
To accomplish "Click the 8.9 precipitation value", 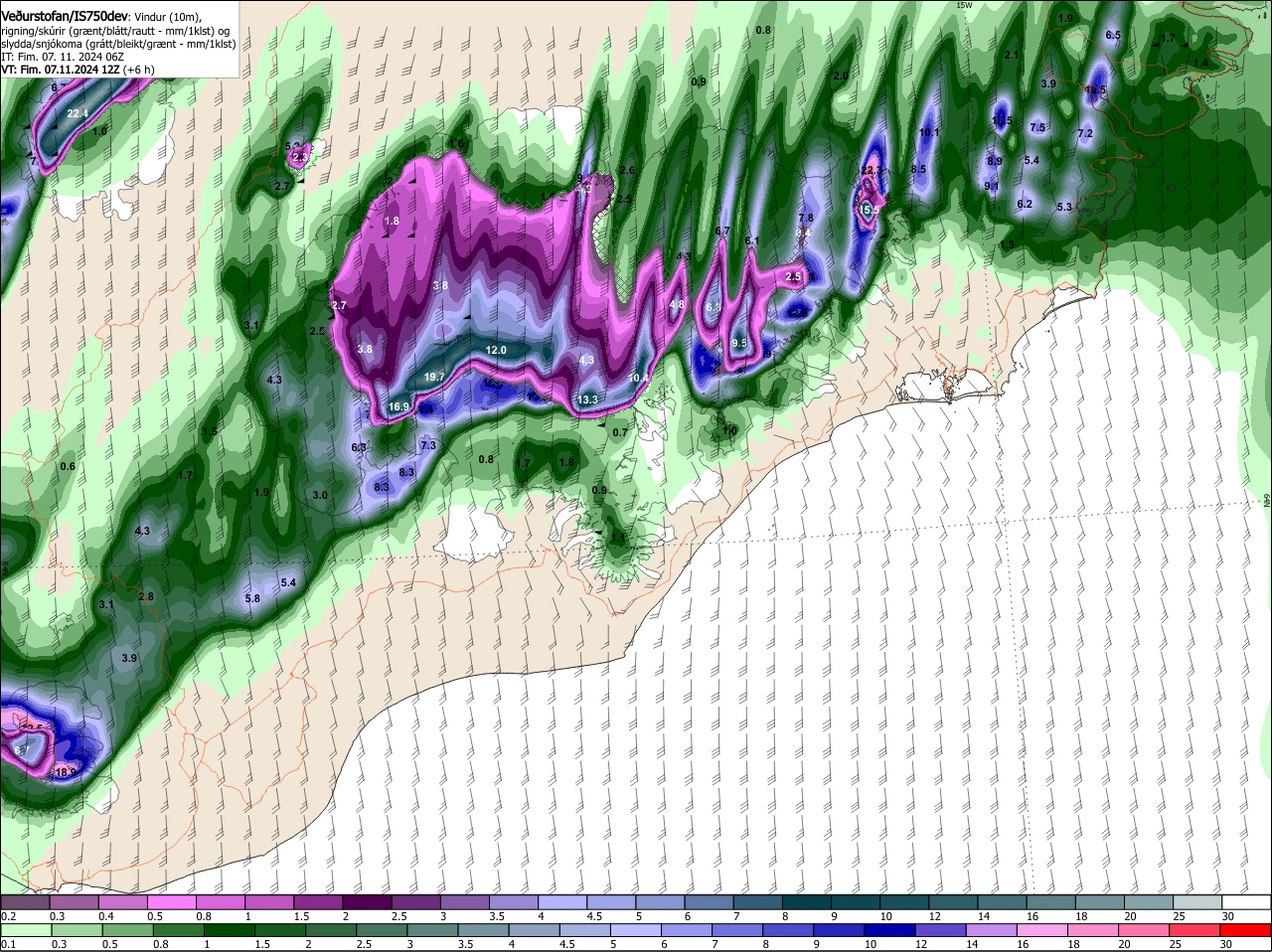I will point(995,161).
